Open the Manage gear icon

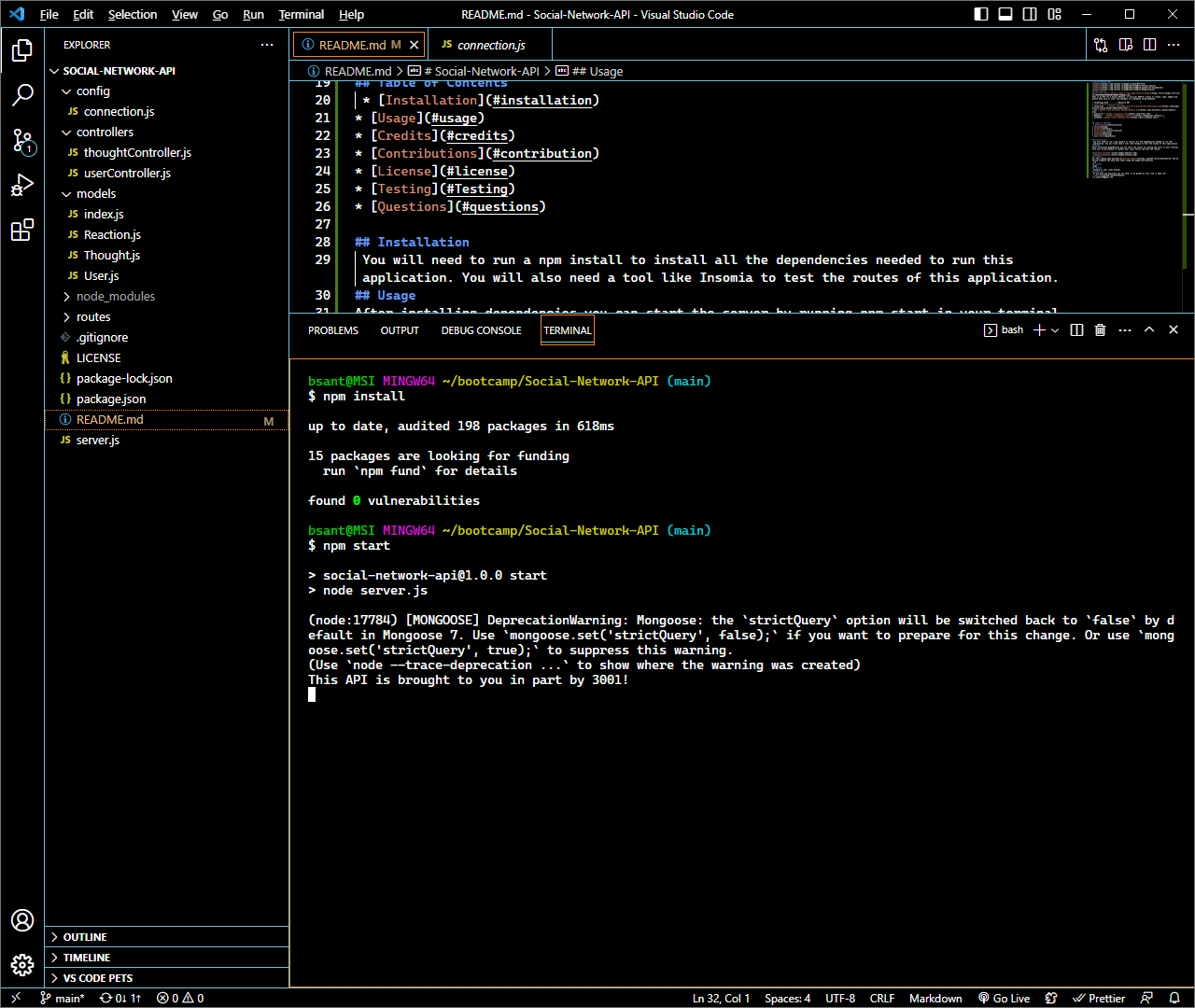[x=22, y=965]
